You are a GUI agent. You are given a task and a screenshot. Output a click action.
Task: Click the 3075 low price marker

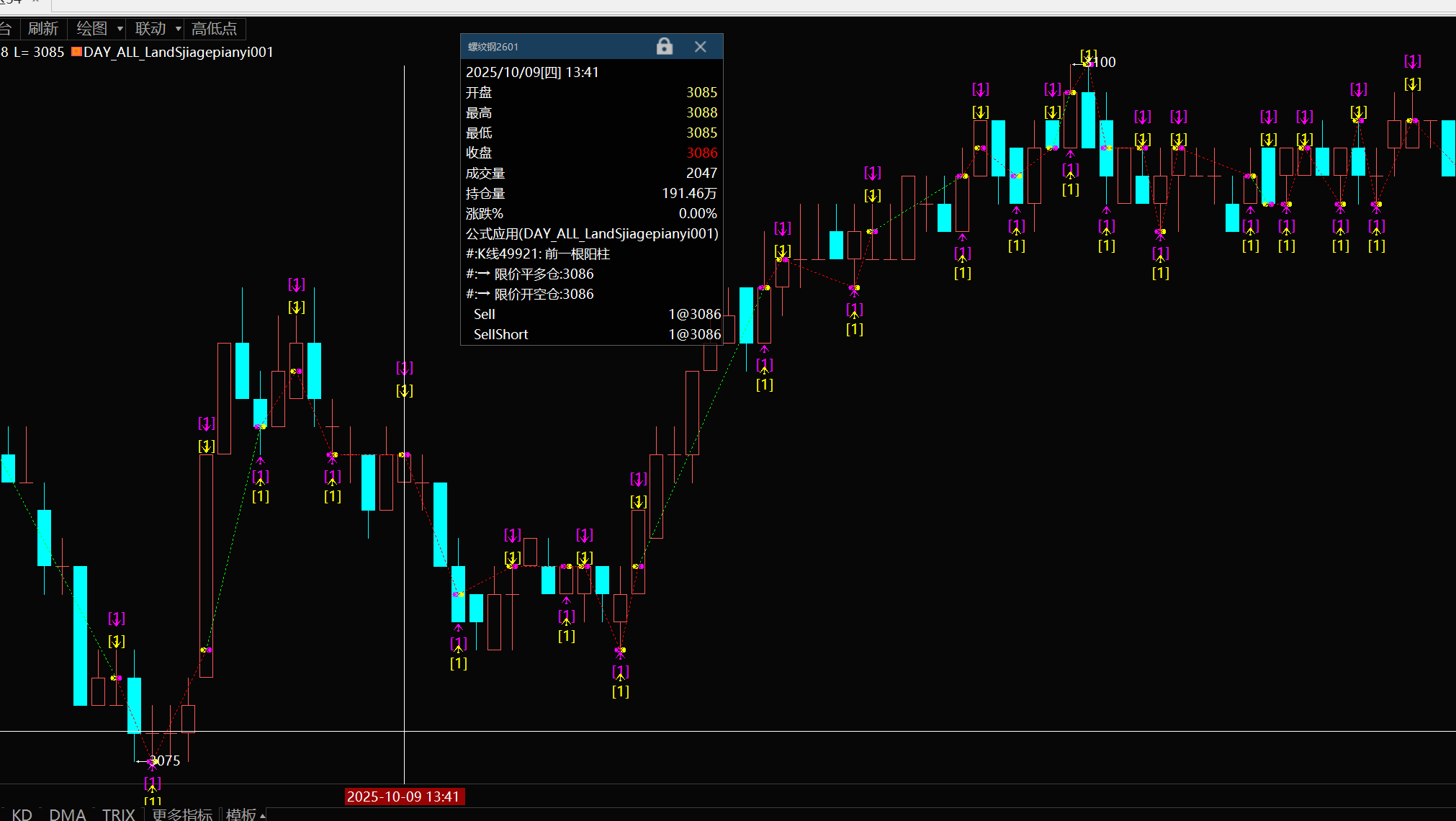165,761
